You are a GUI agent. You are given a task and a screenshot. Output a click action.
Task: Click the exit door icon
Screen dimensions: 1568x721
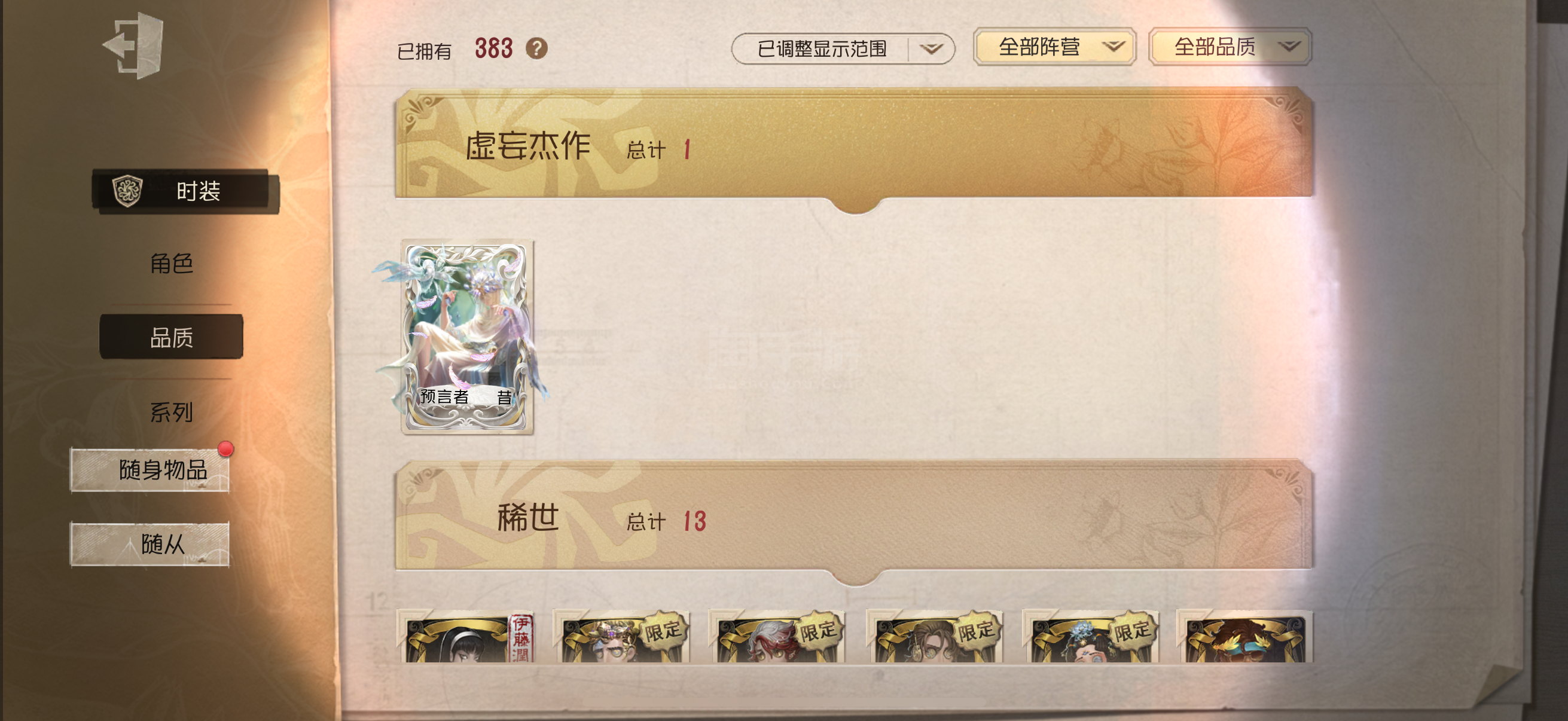tap(133, 45)
